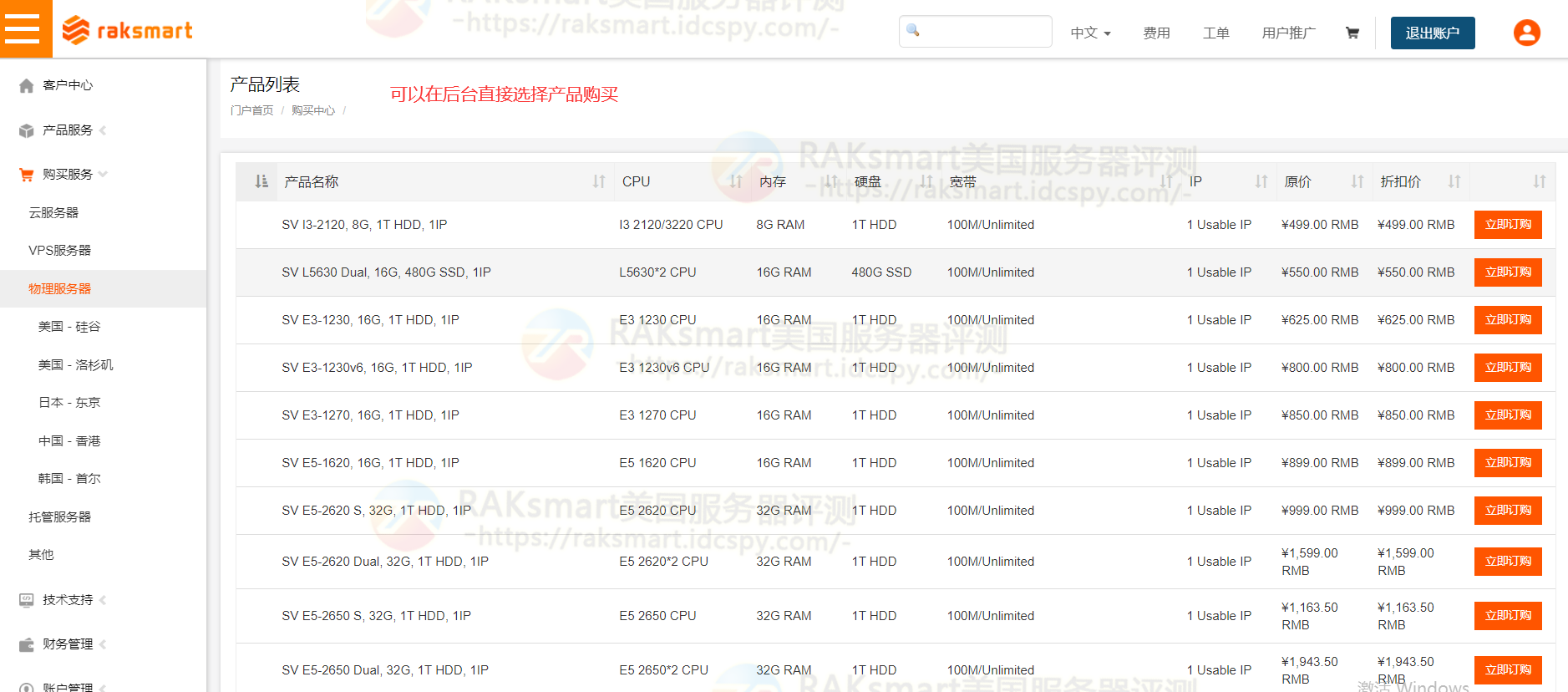Viewport: 1568px width, 692px height.
Task: Click the L5630*2 CPU cell
Action: point(657,272)
